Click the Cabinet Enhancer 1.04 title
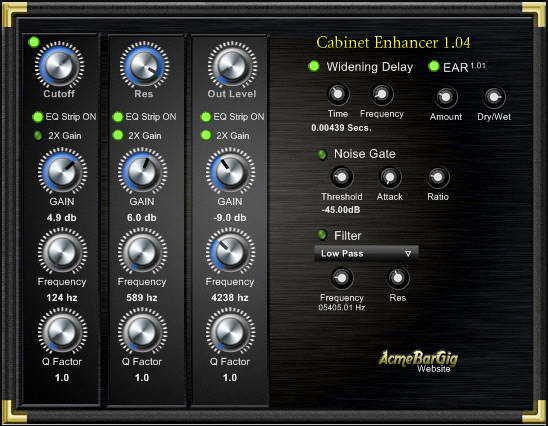This screenshot has height=426, width=548. coord(393,43)
